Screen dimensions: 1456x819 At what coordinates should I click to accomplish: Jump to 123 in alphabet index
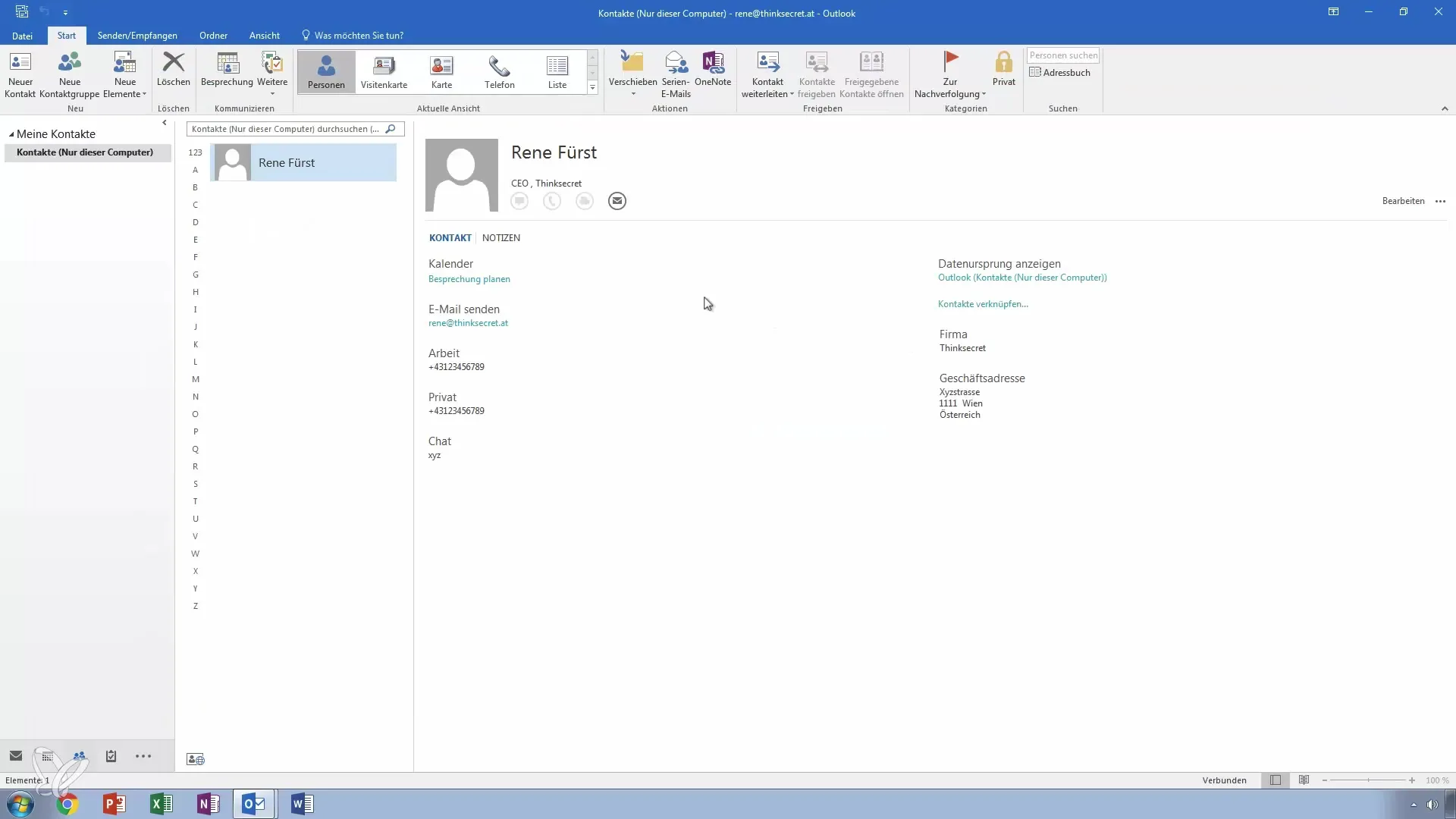coord(195,152)
